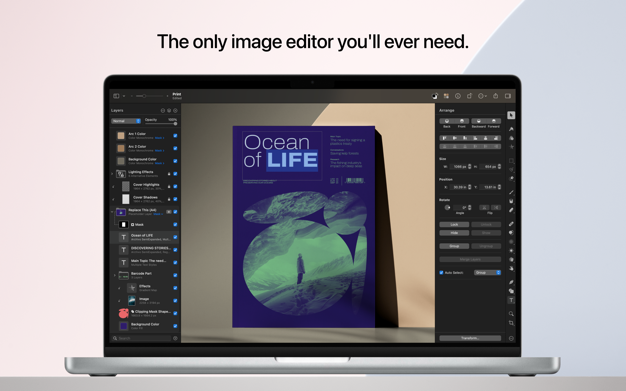Select the Zoom magnifier tool
Screen dimensions: 626x391
click(x=511, y=314)
